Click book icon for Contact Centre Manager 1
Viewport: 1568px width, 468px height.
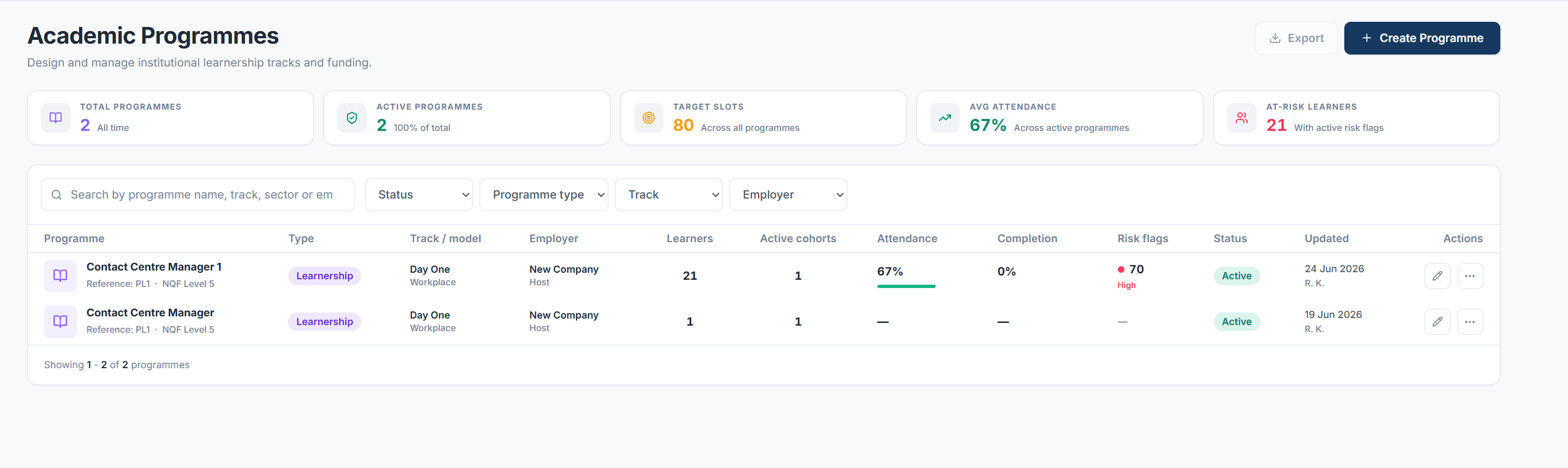click(x=60, y=275)
